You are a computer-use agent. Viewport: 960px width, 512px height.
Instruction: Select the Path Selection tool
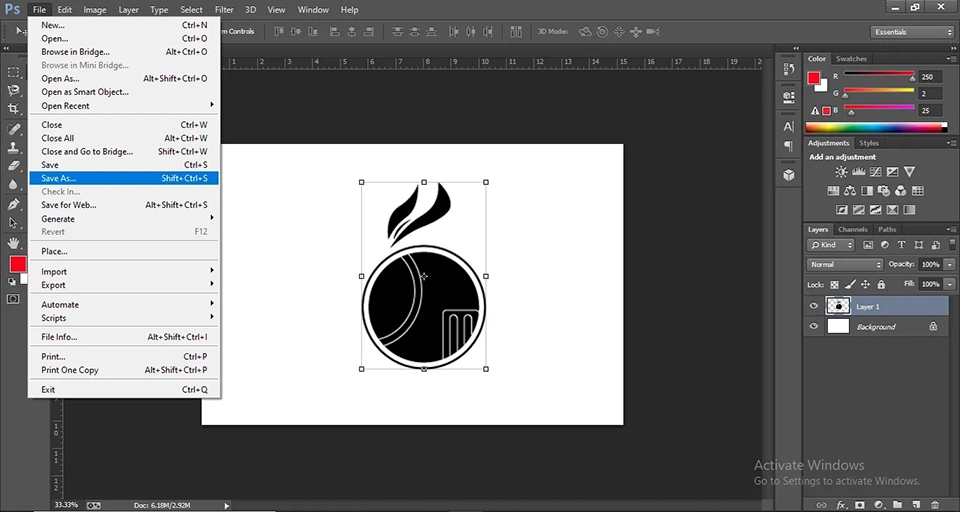13,223
